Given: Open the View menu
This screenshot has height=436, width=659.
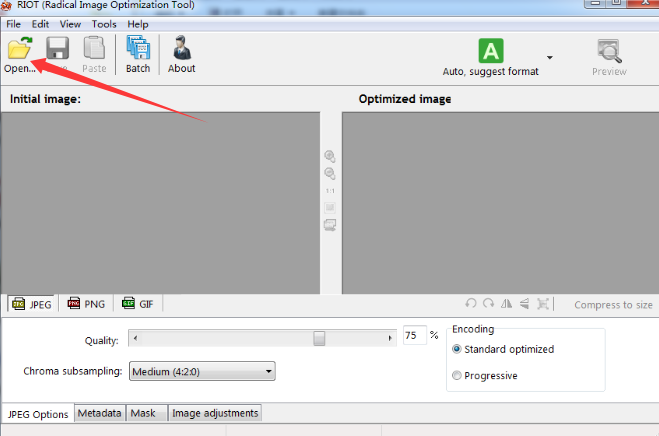Looking at the screenshot, I should [x=70, y=24].
